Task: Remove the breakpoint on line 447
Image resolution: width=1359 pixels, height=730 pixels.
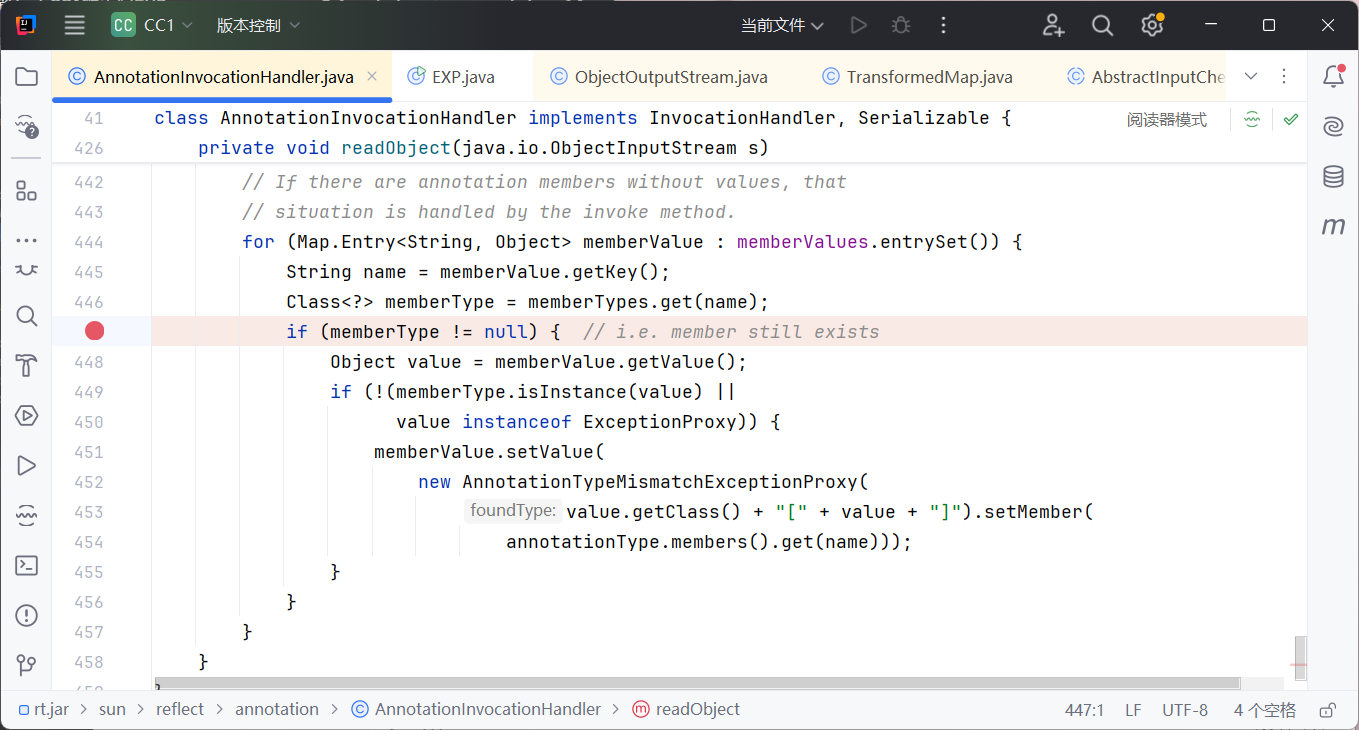Action: (95, 331)
